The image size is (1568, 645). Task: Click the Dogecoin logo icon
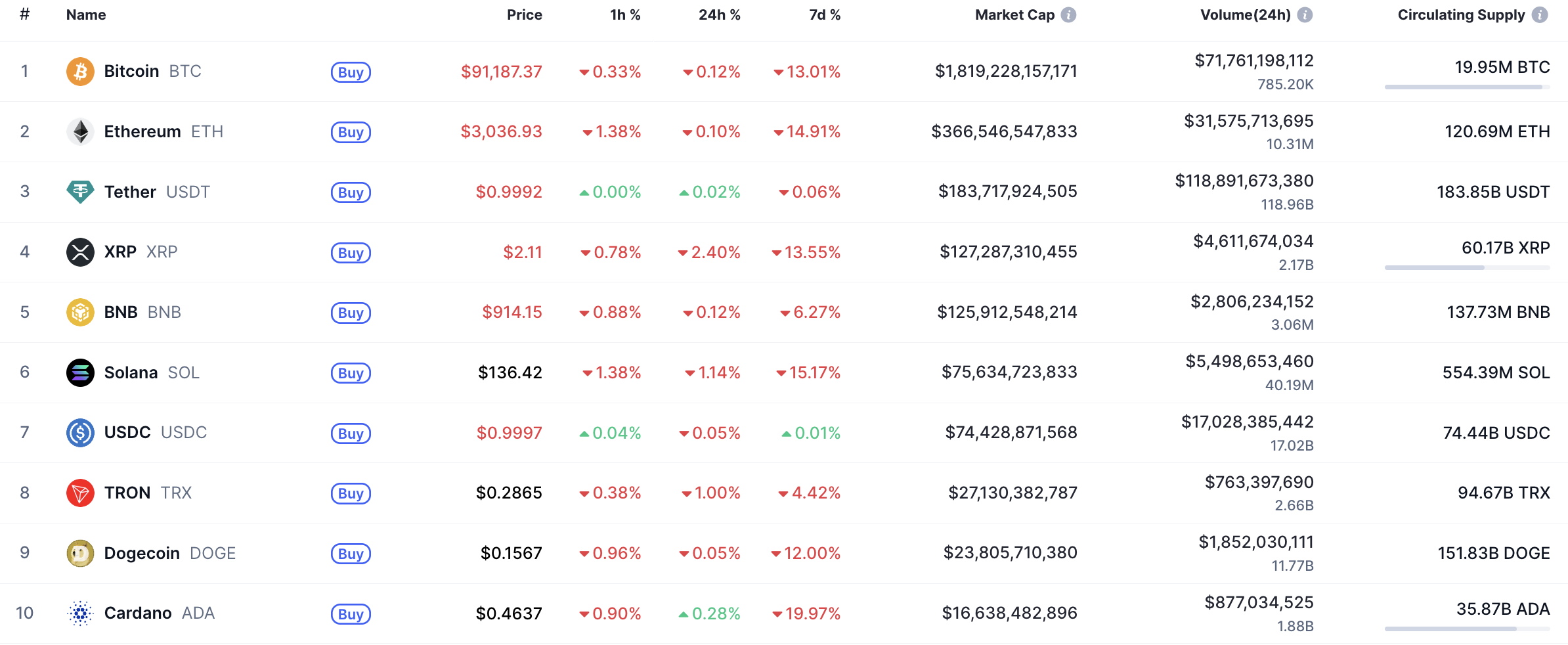[x=80, y=553]
